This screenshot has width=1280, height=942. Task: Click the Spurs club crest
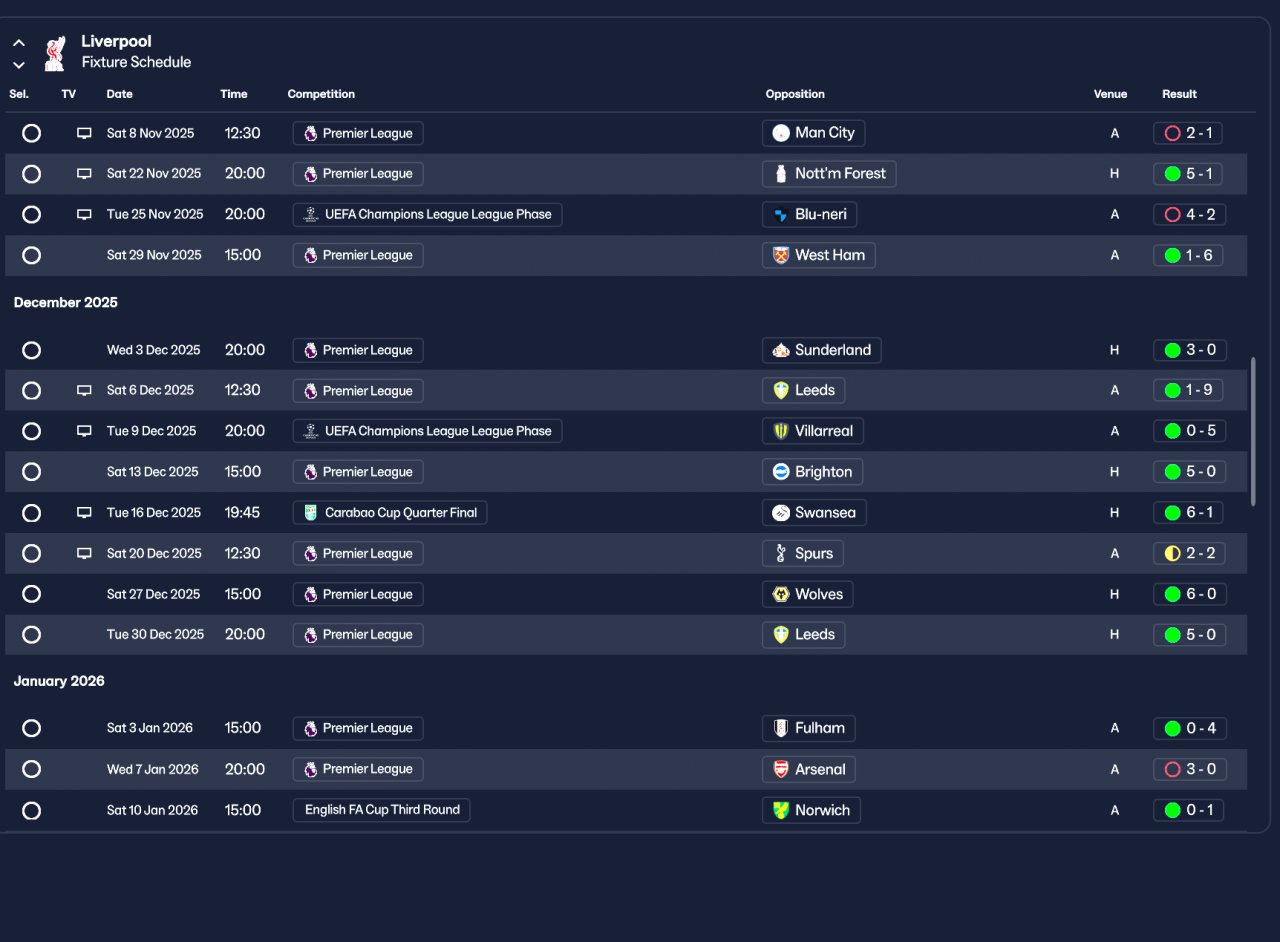tap(781, 553)
